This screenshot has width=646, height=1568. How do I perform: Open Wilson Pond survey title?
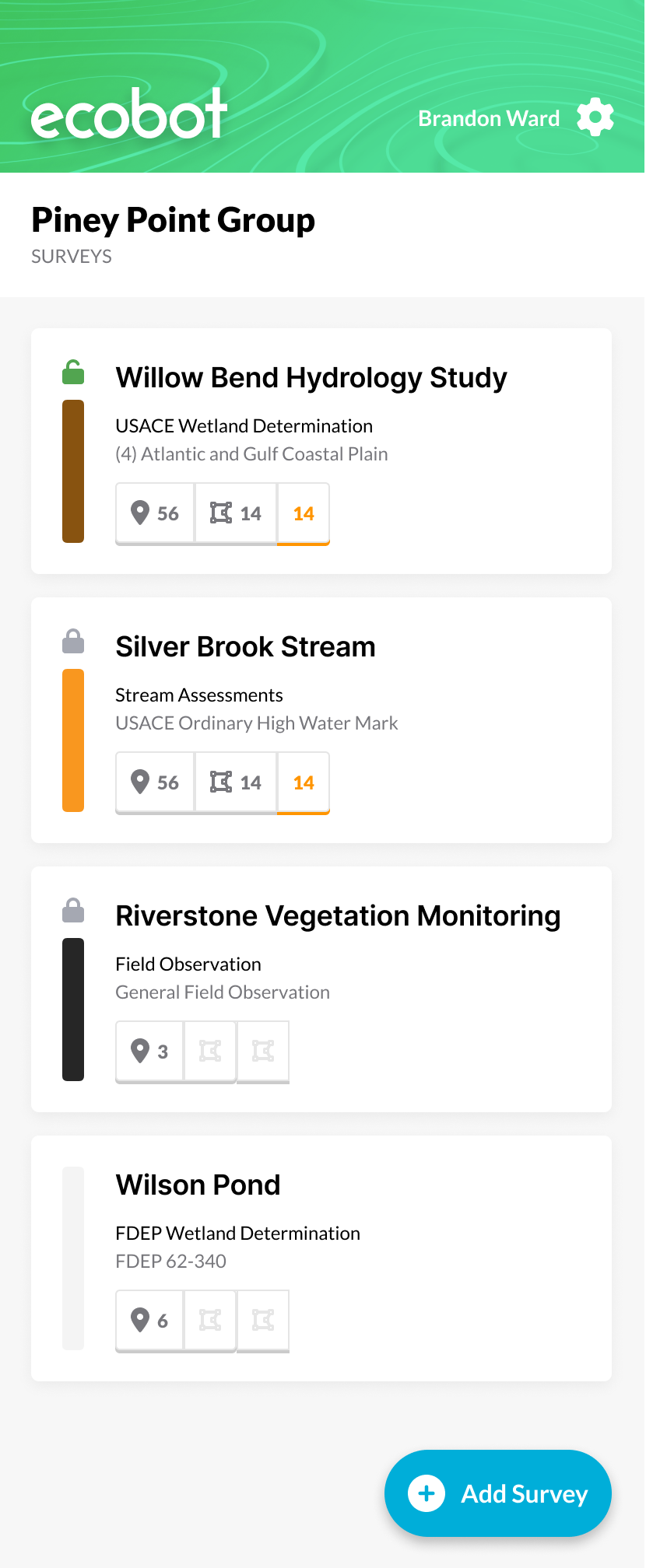pos(198,1185)
